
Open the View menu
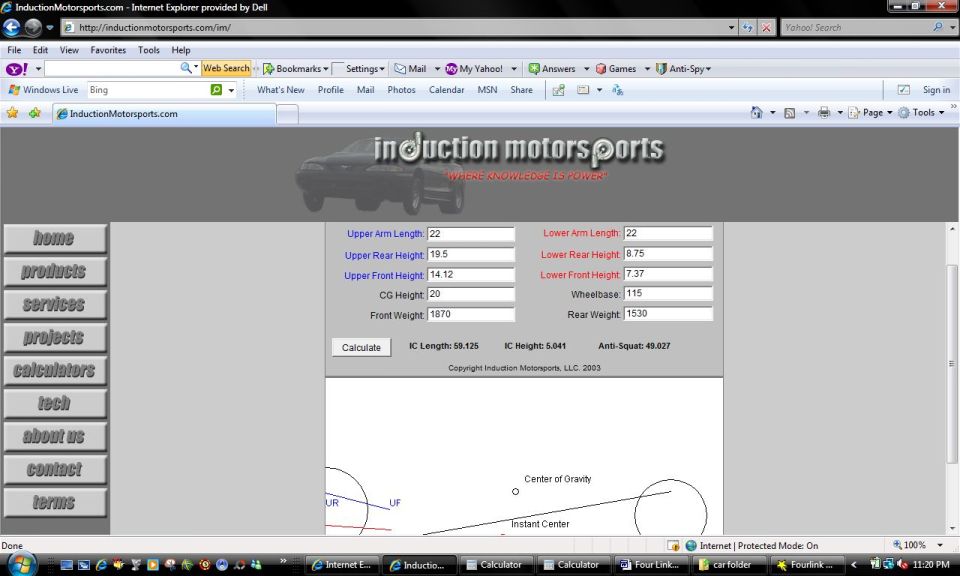tap(69, 50)
